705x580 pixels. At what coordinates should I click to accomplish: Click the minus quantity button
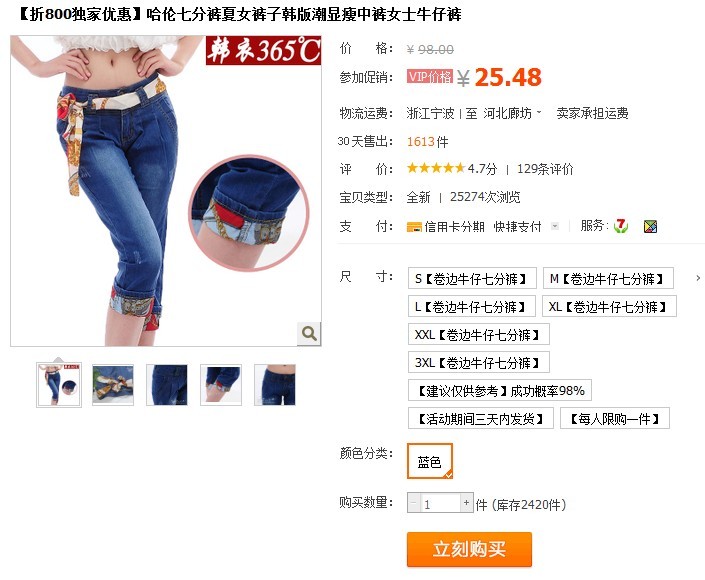pos(414,503)
